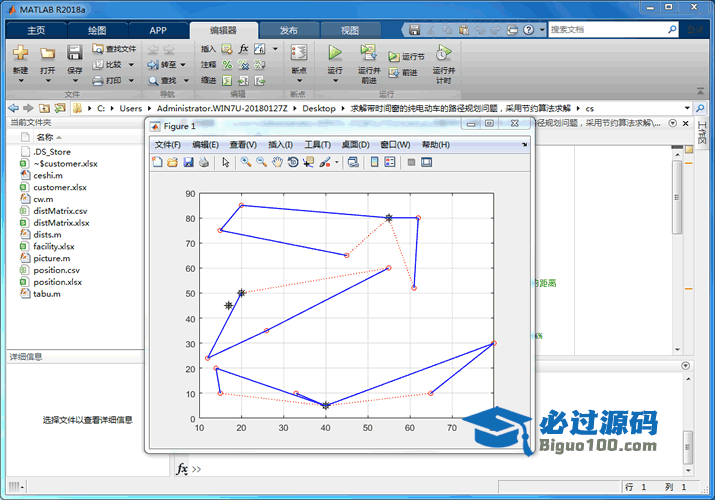This screenshot has width=715, height=500.
Task: Click the back navigation arrow
Action: (x=14, y=108)
